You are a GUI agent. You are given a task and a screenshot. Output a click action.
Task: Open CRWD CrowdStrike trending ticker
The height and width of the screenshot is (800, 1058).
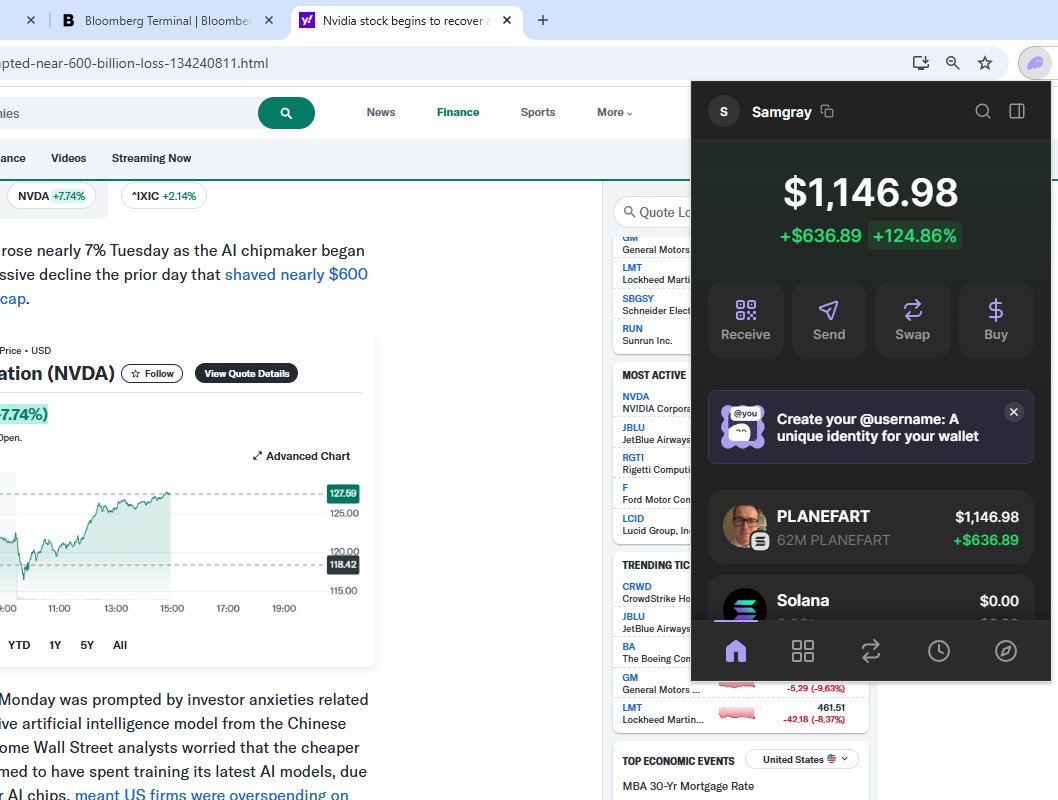pos(637,587)
